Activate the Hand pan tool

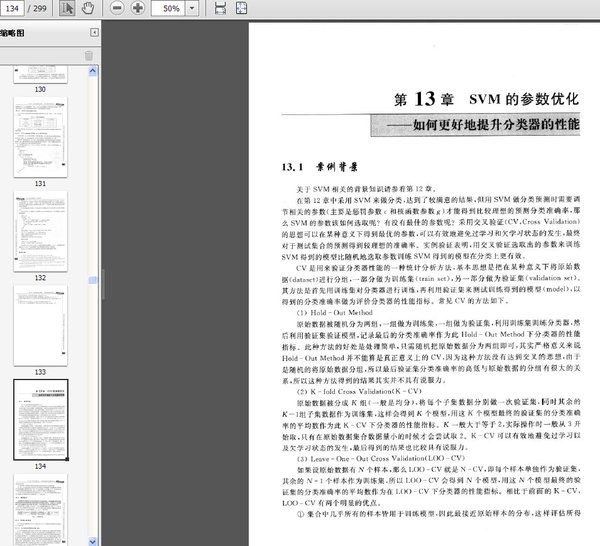coord(88,8)
